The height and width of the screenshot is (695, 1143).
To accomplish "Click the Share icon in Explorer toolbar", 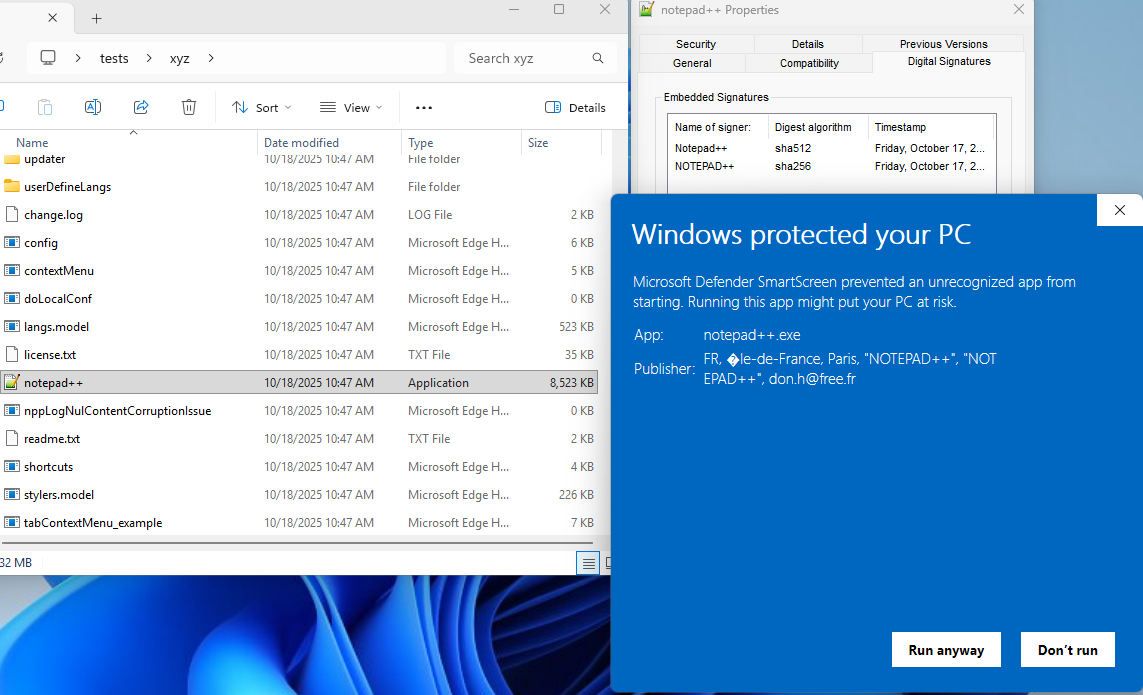I will pyautogui.click(x=141, y=107).
